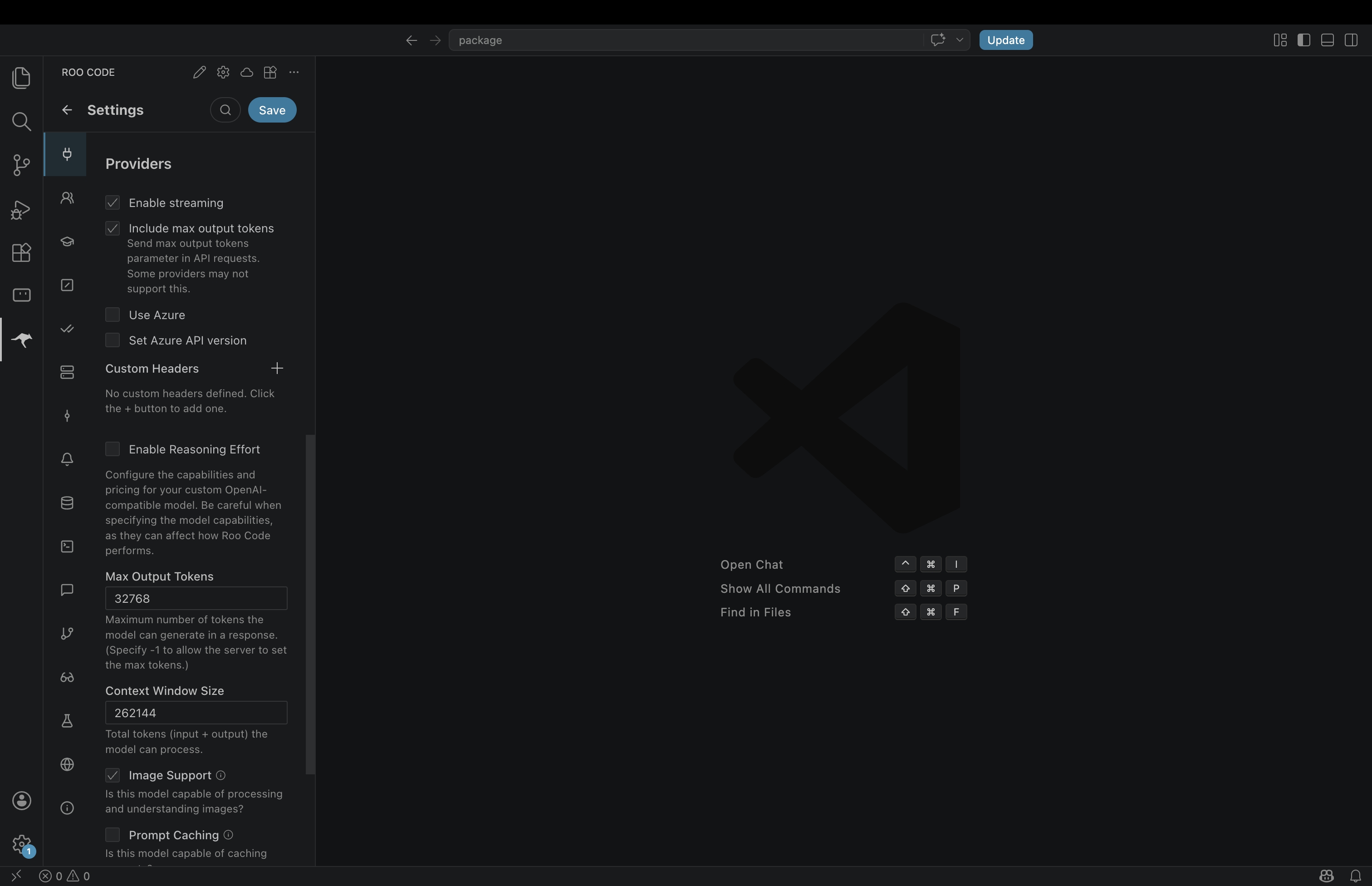Go forward using the title bar right arrow
This screenshot has height=886, width=1372.
tap(435, 39)
